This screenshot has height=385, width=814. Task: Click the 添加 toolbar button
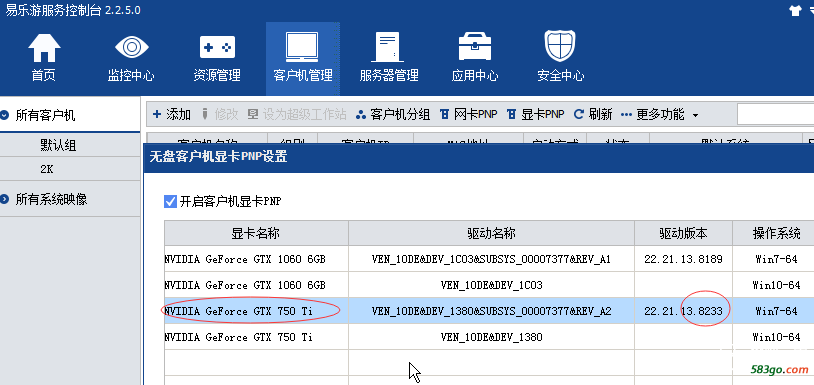click(172, 115)
